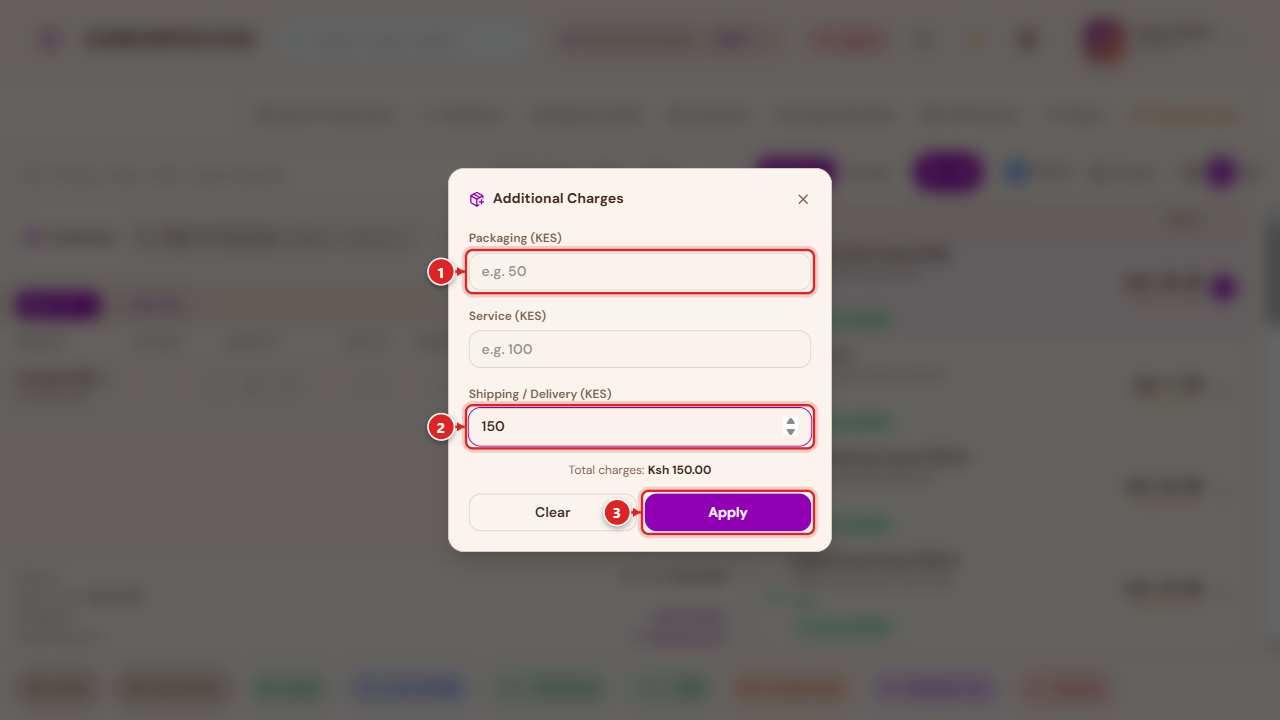This screenshot has height=720, width=1280.
Task: Click the red step 2 badge
Action: pyautogui.click(x=441, y=427)
